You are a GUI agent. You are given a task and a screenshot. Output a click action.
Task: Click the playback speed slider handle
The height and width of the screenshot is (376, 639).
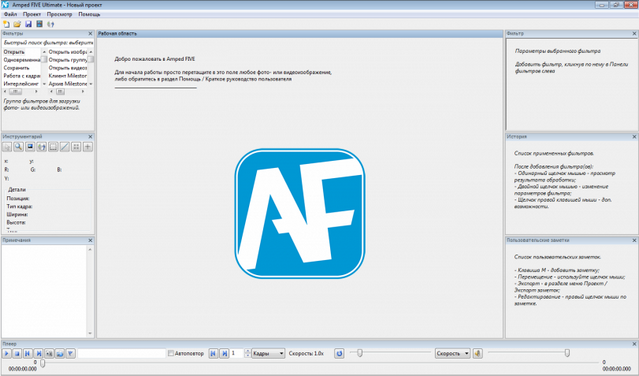pyautogui.click(x=359, y=353)
